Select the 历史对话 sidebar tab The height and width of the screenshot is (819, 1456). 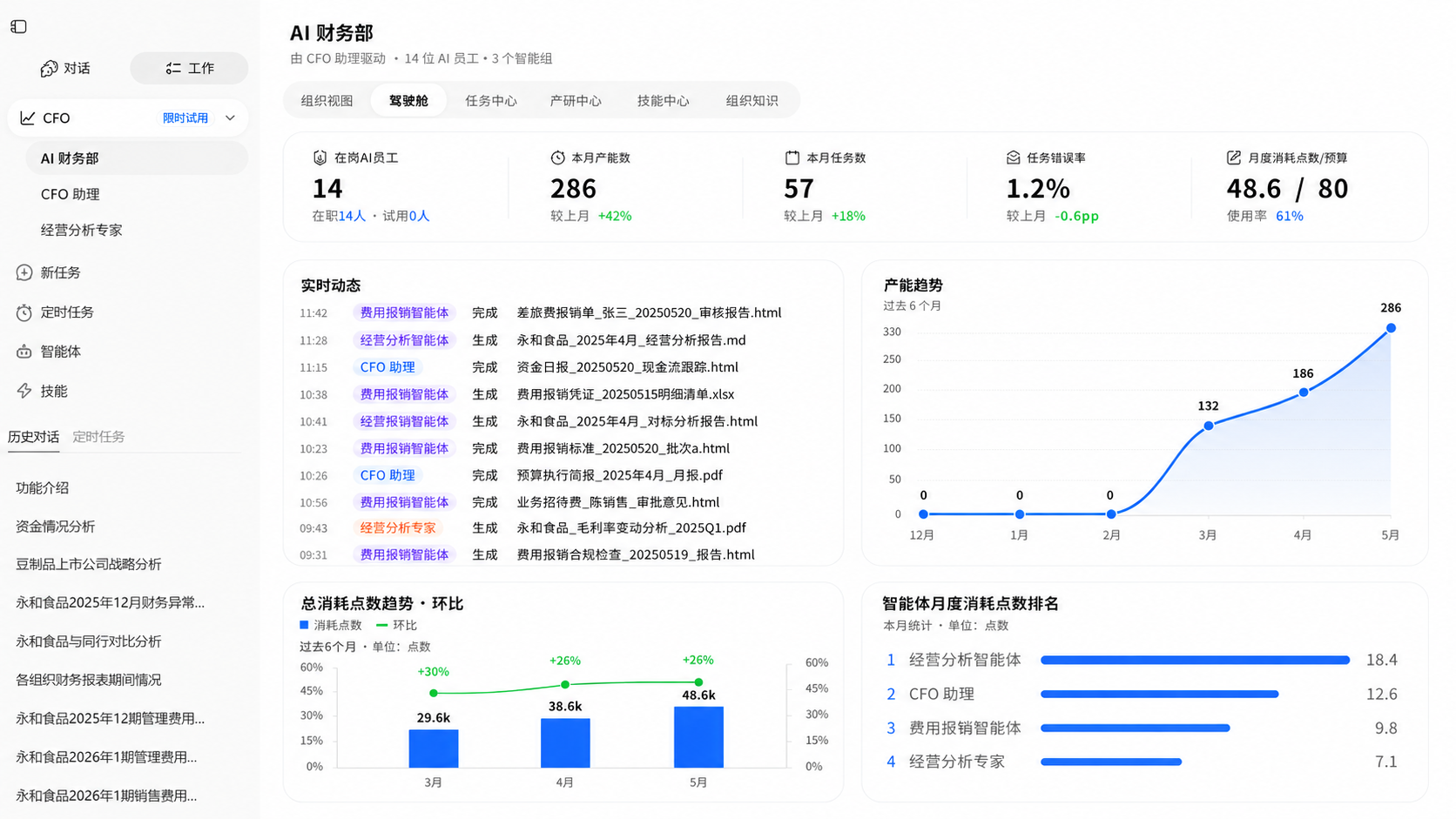pos(33,437)
